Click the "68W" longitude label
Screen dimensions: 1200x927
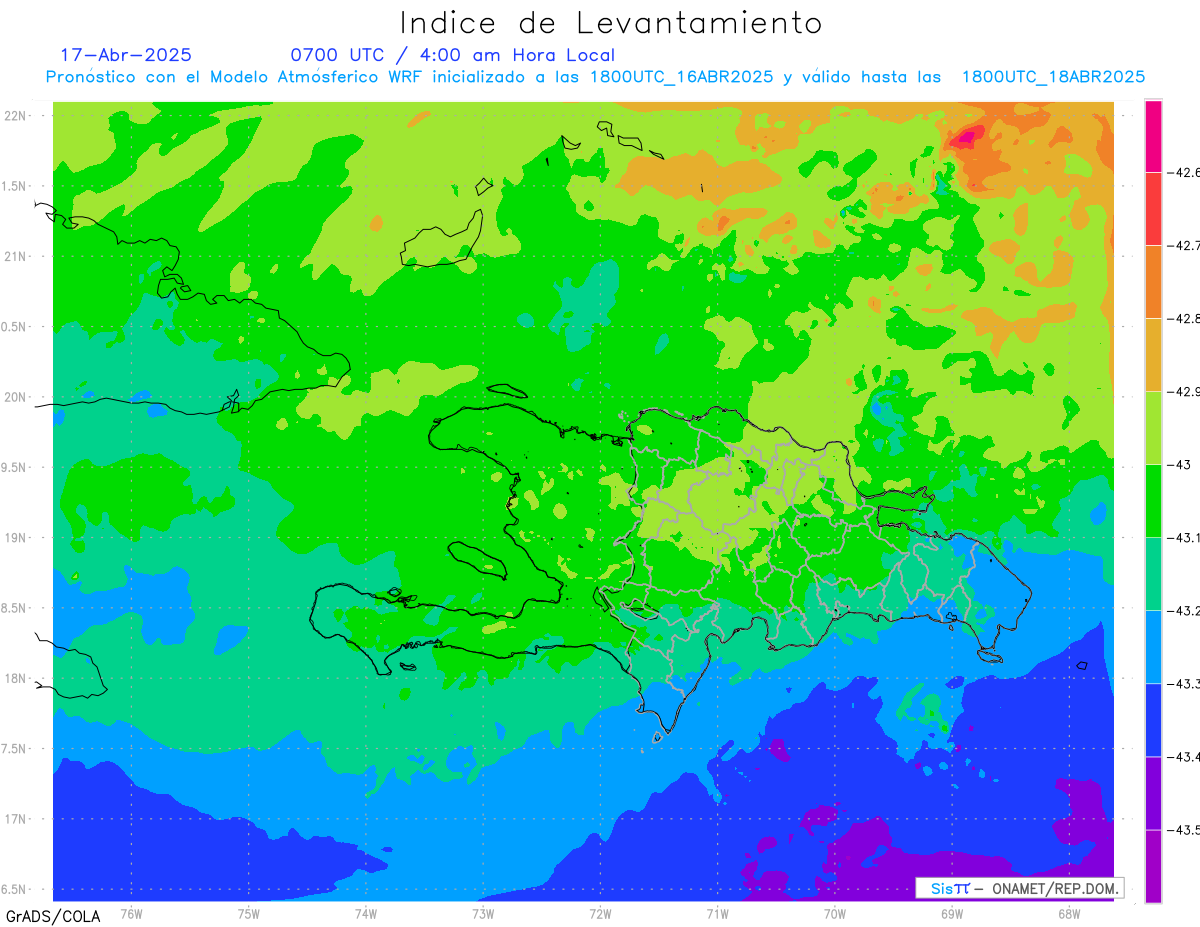coord(1069,913)
